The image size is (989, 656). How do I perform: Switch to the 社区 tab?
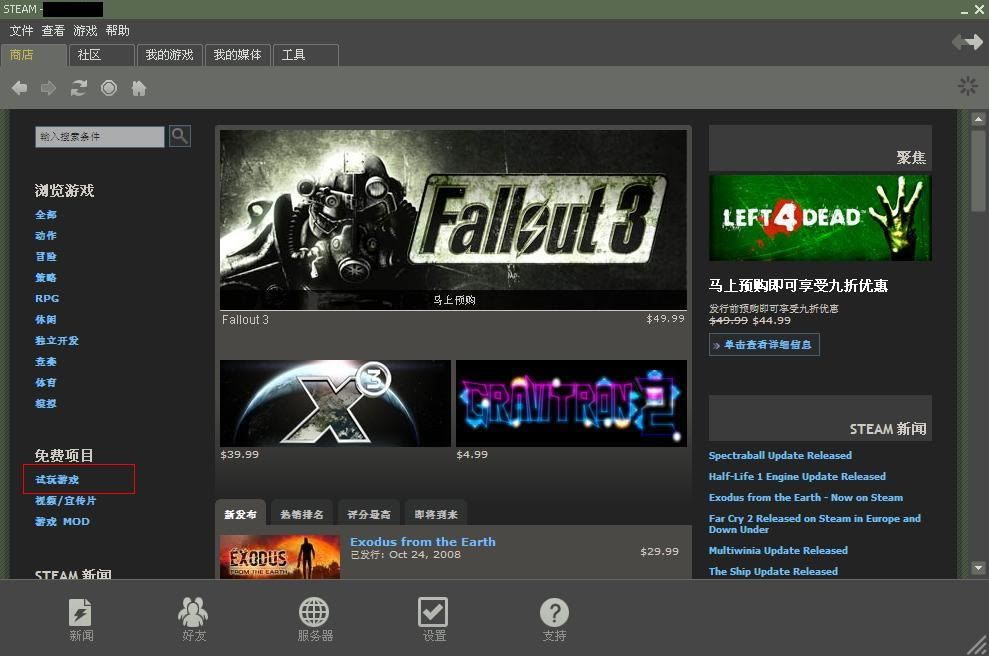[x=102, y=55]
